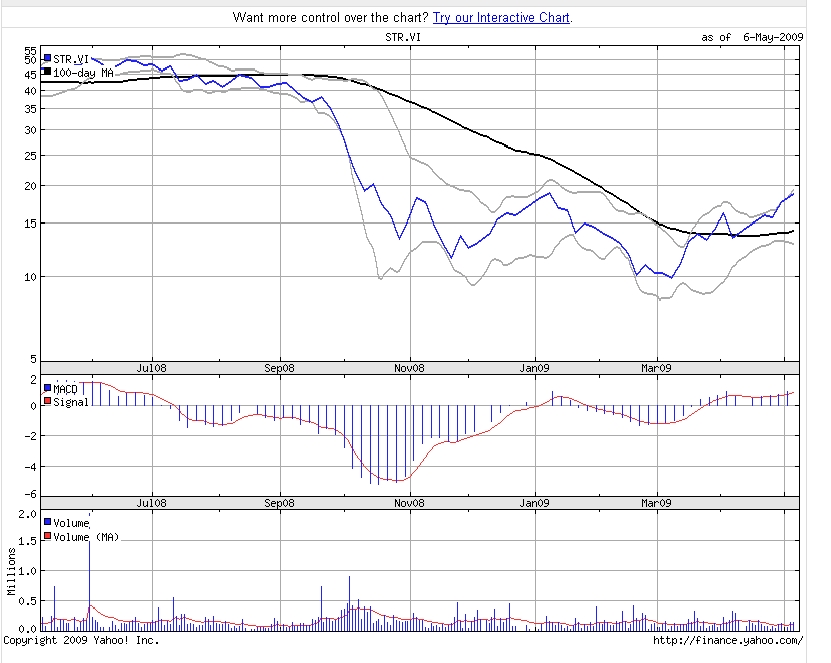Click the black 100-day MA legend swatch

[47, 72]
